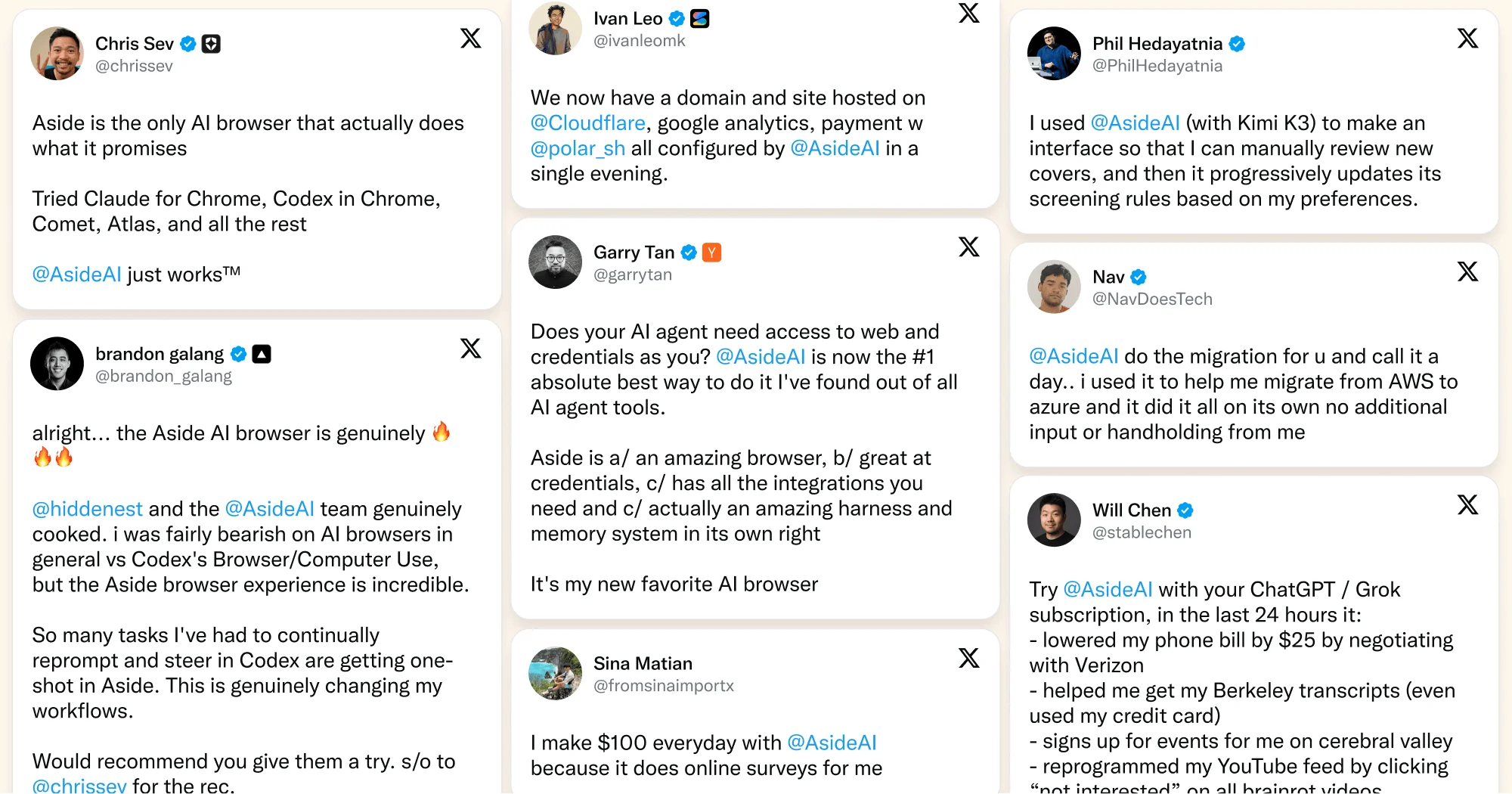Image resolution: width=1512 pixels, height=794 pixels.
Task: Click the @chrissev mention in brandon's tweet
Action: pyautogui.click(x=79, y=785)
